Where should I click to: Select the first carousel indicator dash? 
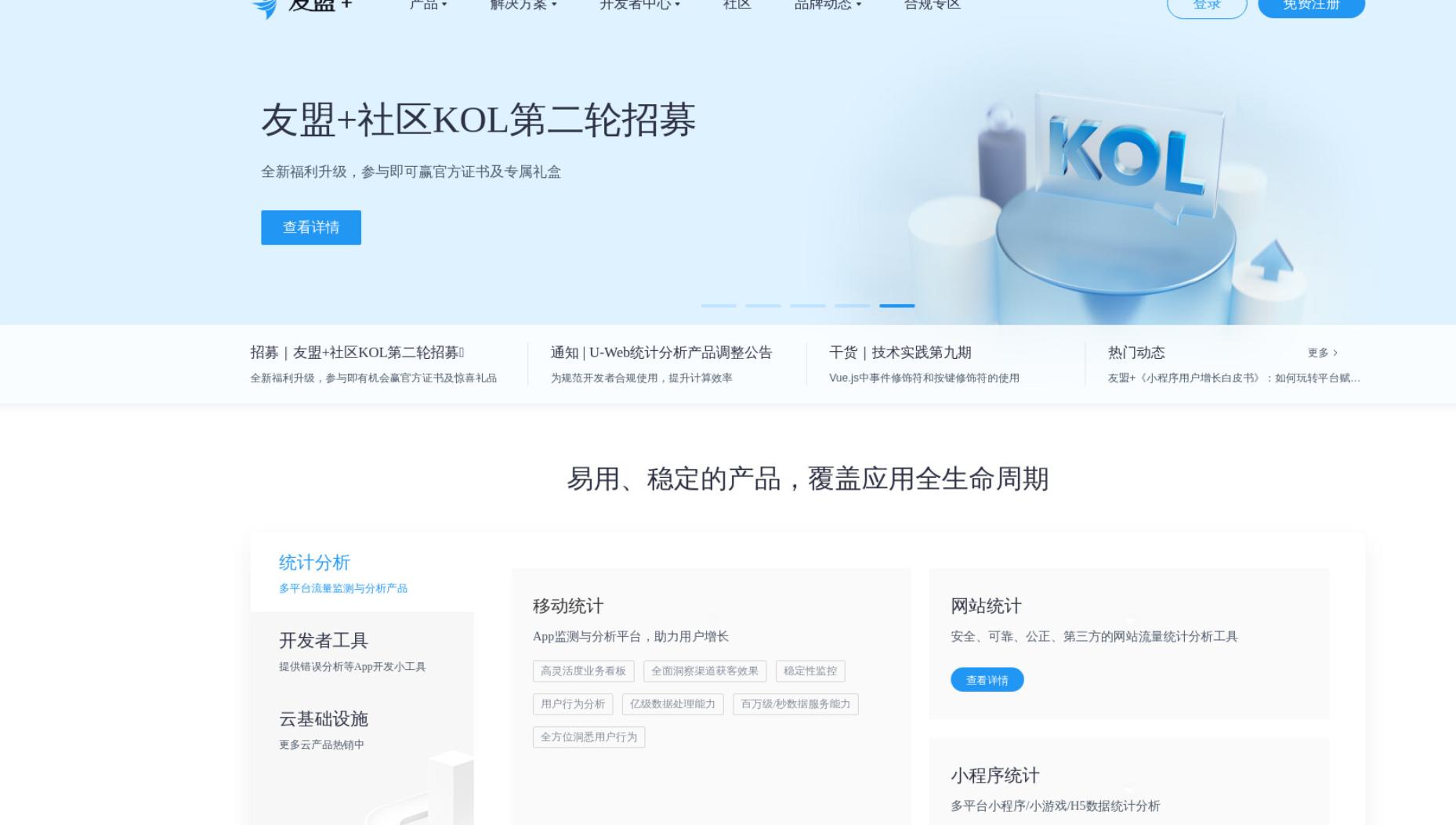(x=719, y=306)
